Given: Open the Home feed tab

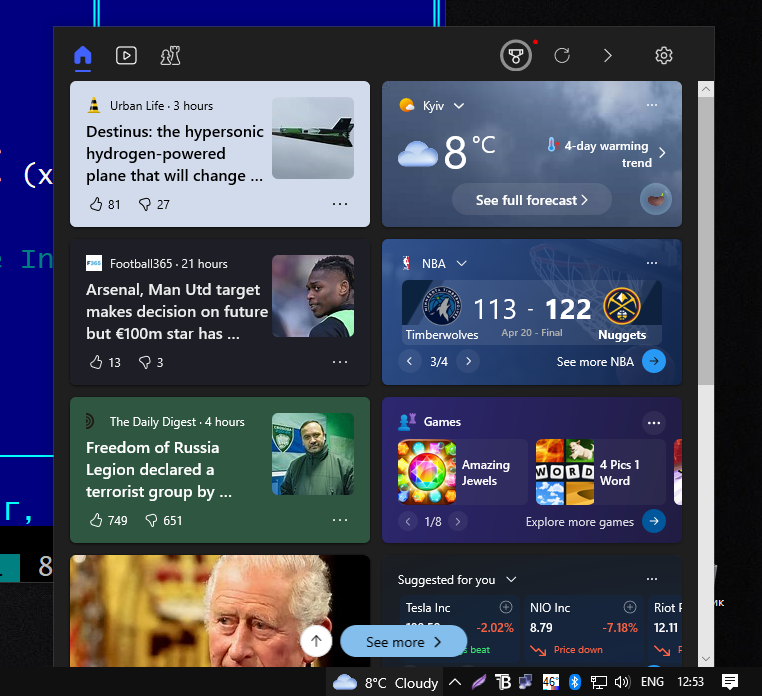Looking at the screenshot, I should pyautogui.click(x=83, y=56).
